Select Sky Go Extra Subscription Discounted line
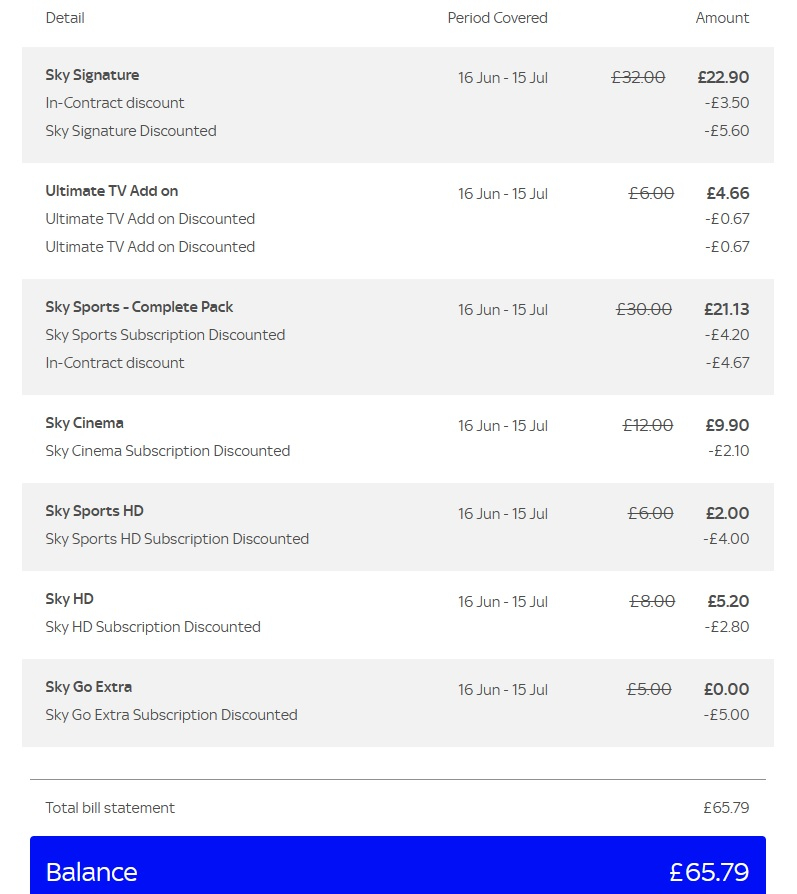 (x=172, y=715)
